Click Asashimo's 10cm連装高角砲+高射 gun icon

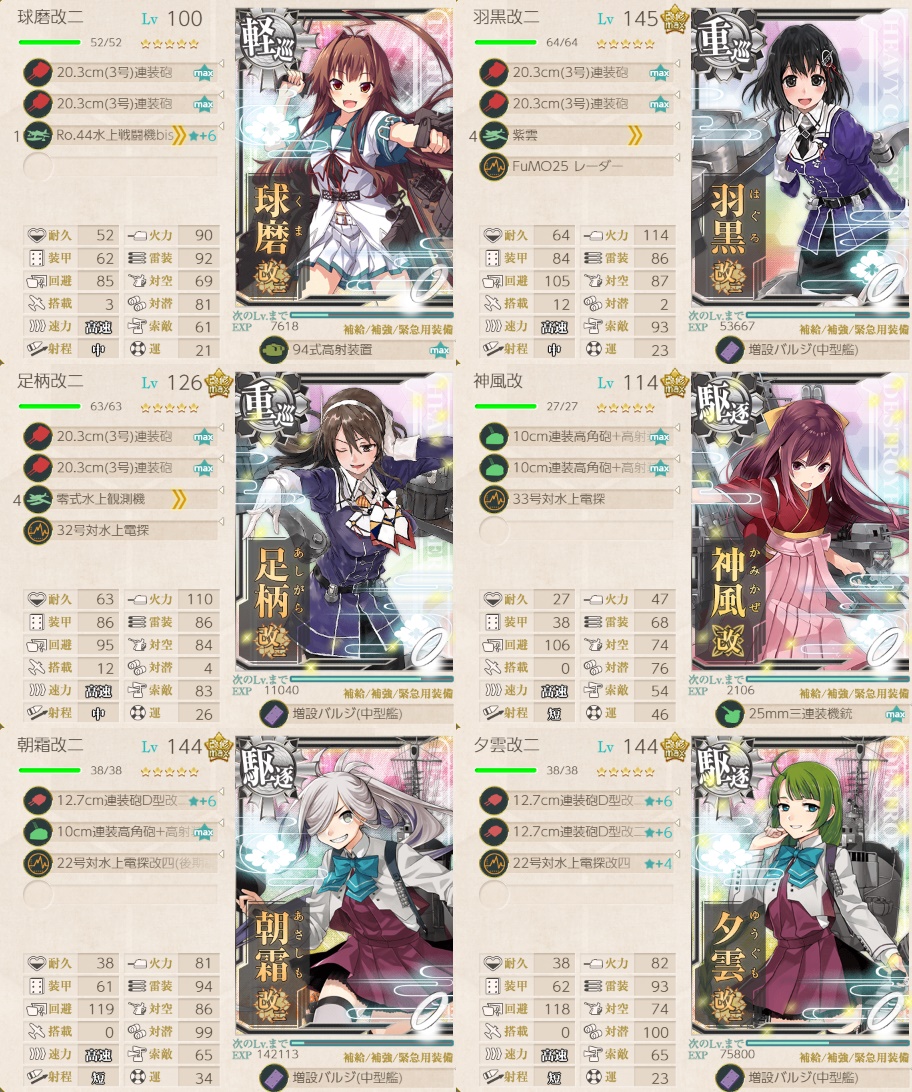[38, 832]
